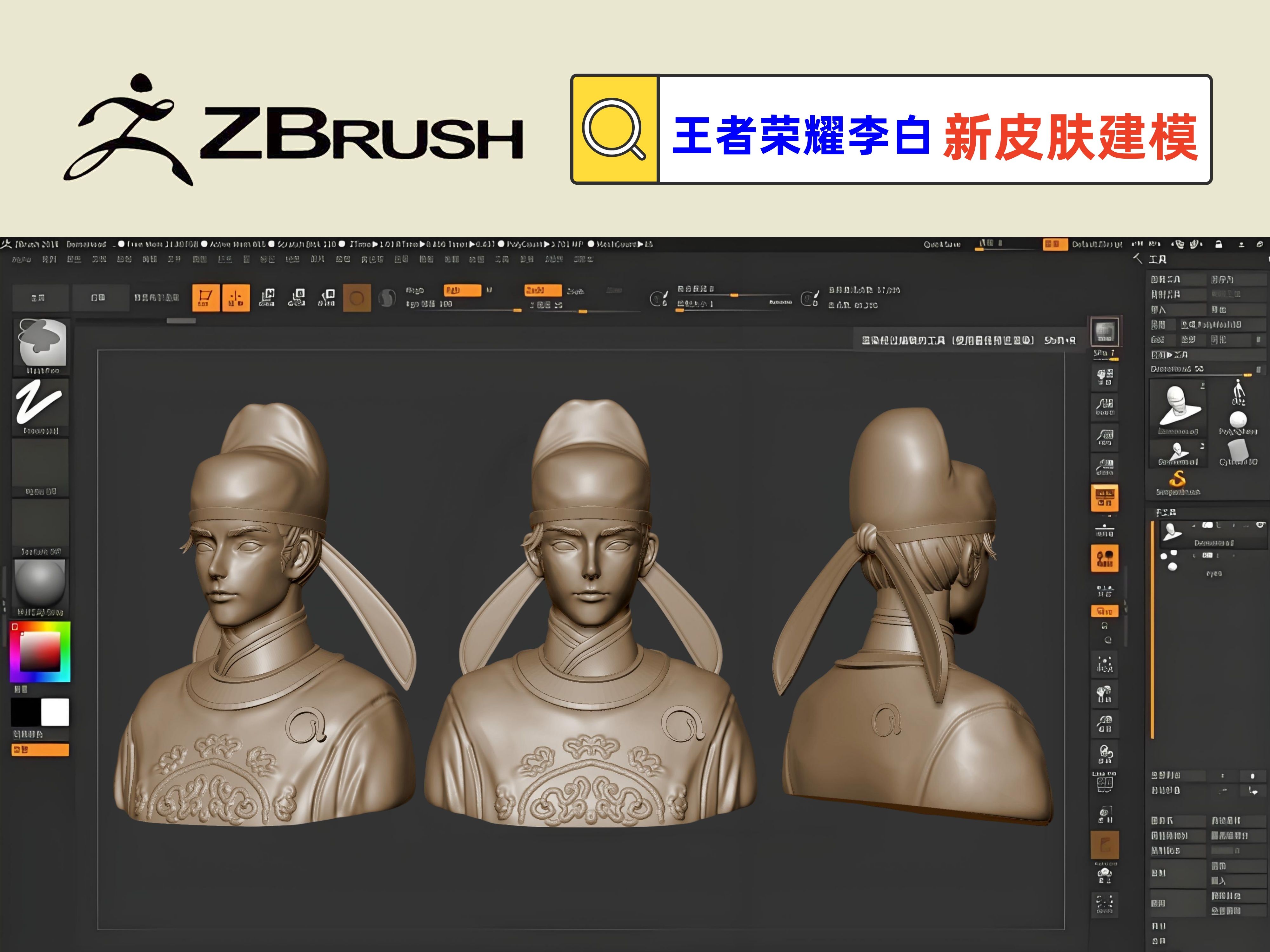Open the empty alpha picker slot
Viewport: 1270px width, 952px height.
pos(40,467)
